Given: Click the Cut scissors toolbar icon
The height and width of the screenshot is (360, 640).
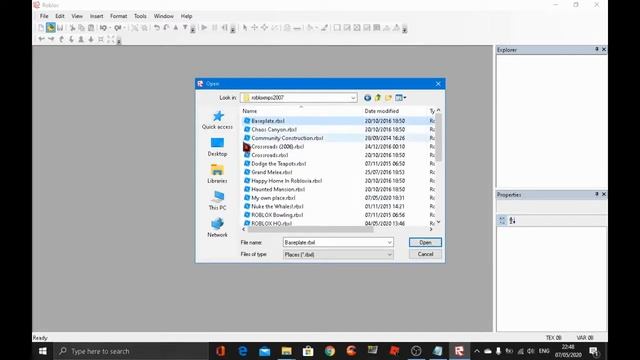Looking at the screenshot, I should click(x=72, y=28).
